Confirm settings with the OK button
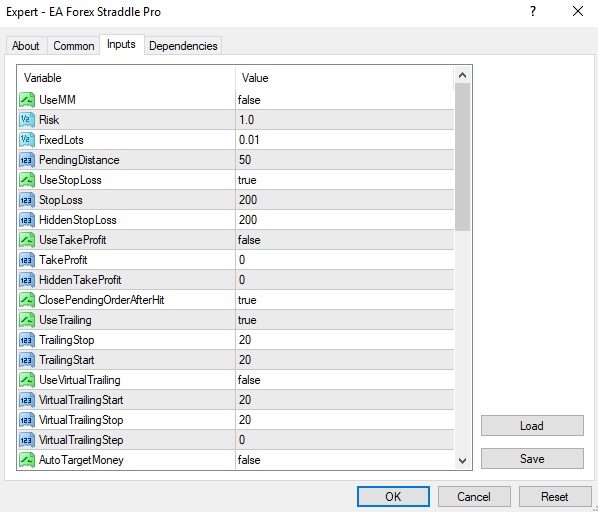The height and width of the screenshot is (512, 598). click(x=393, y=497)
